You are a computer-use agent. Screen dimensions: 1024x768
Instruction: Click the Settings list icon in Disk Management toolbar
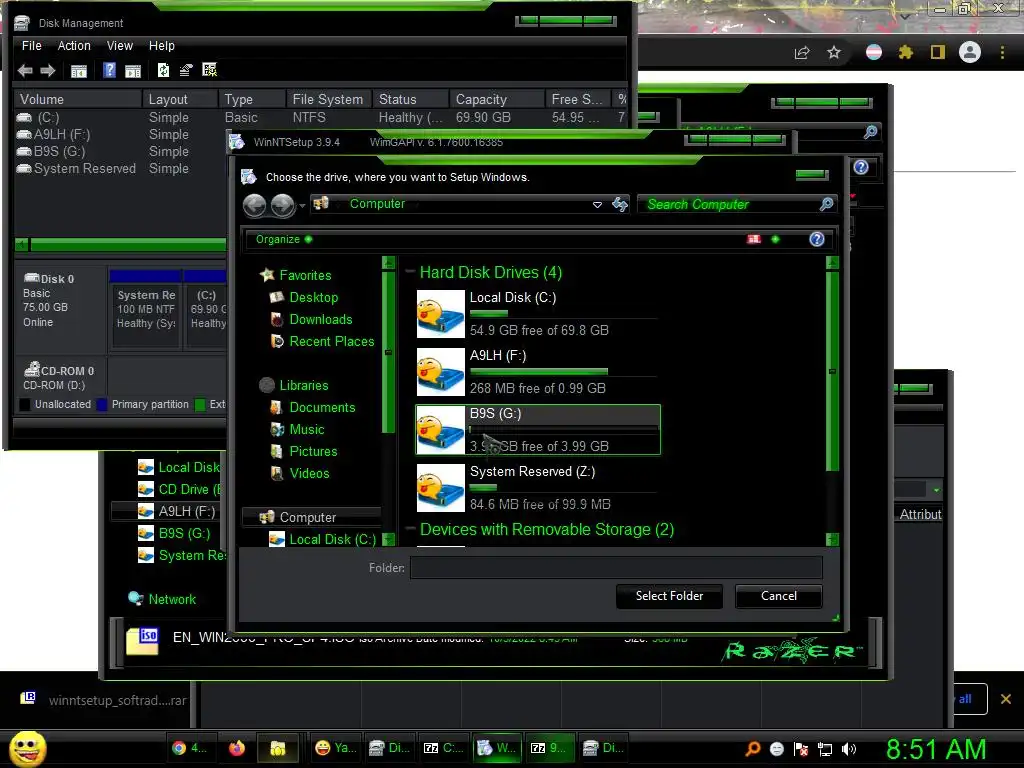point(210,70)
